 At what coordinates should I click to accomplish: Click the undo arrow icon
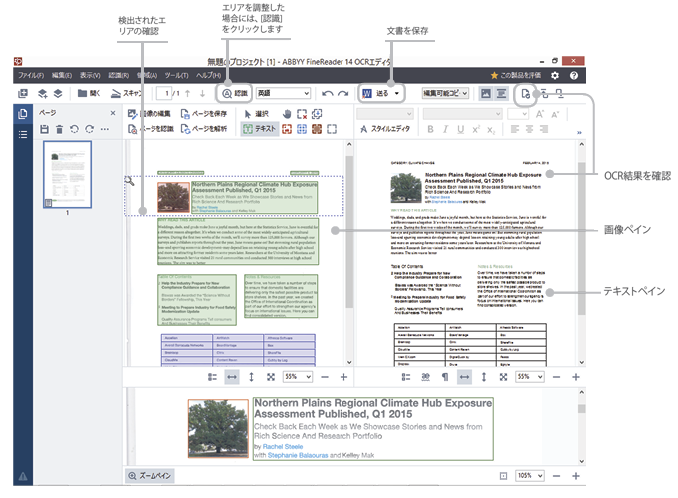[x=327, y=93]
